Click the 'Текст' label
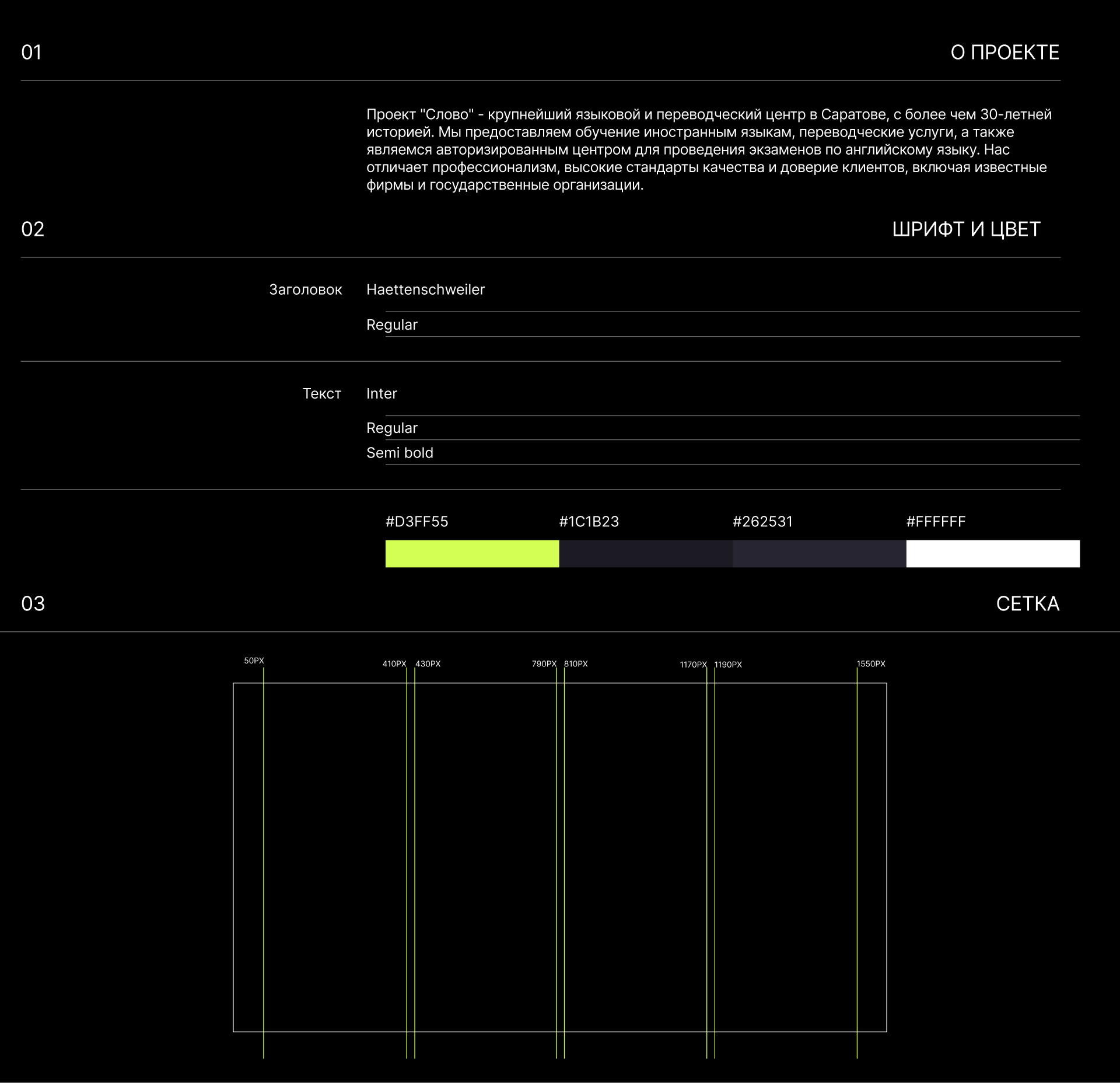Screen dimensions: 1120x1083 coord(321,393)
